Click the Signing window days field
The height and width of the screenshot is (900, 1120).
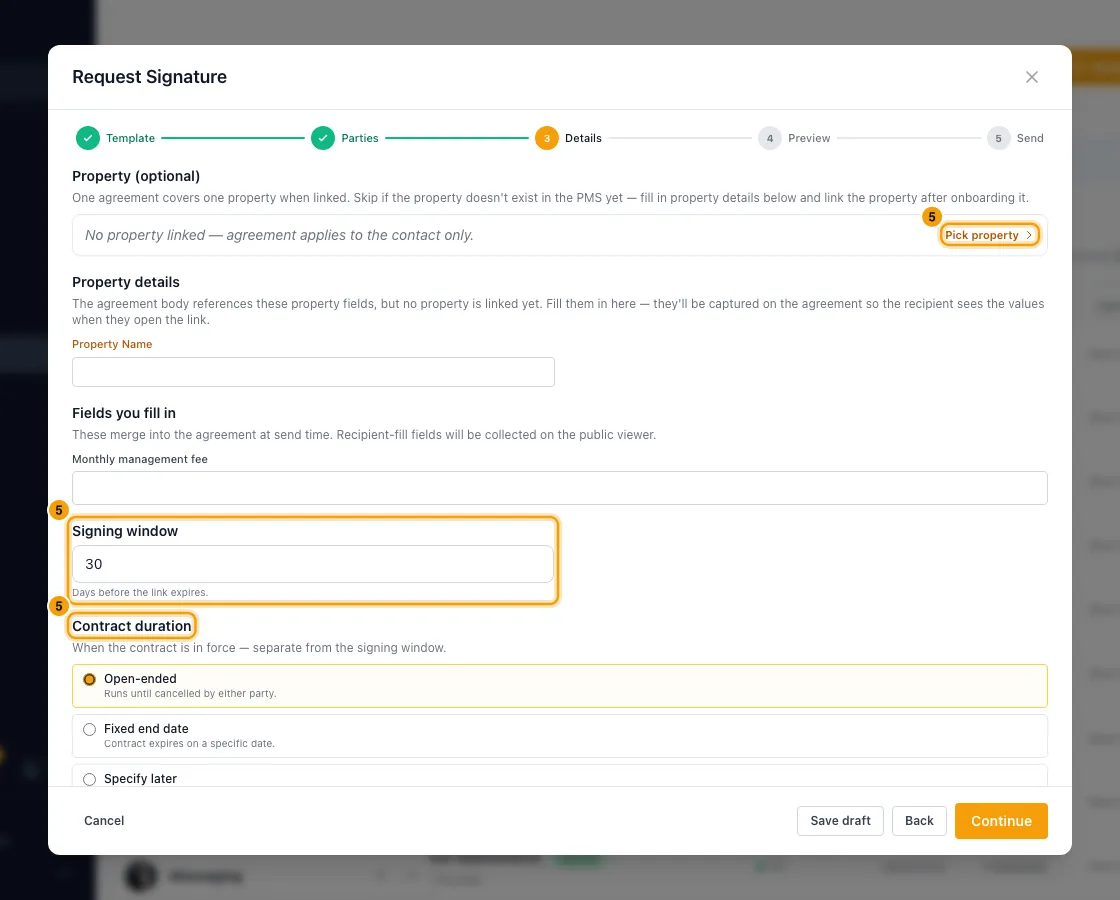coord(313,564)
